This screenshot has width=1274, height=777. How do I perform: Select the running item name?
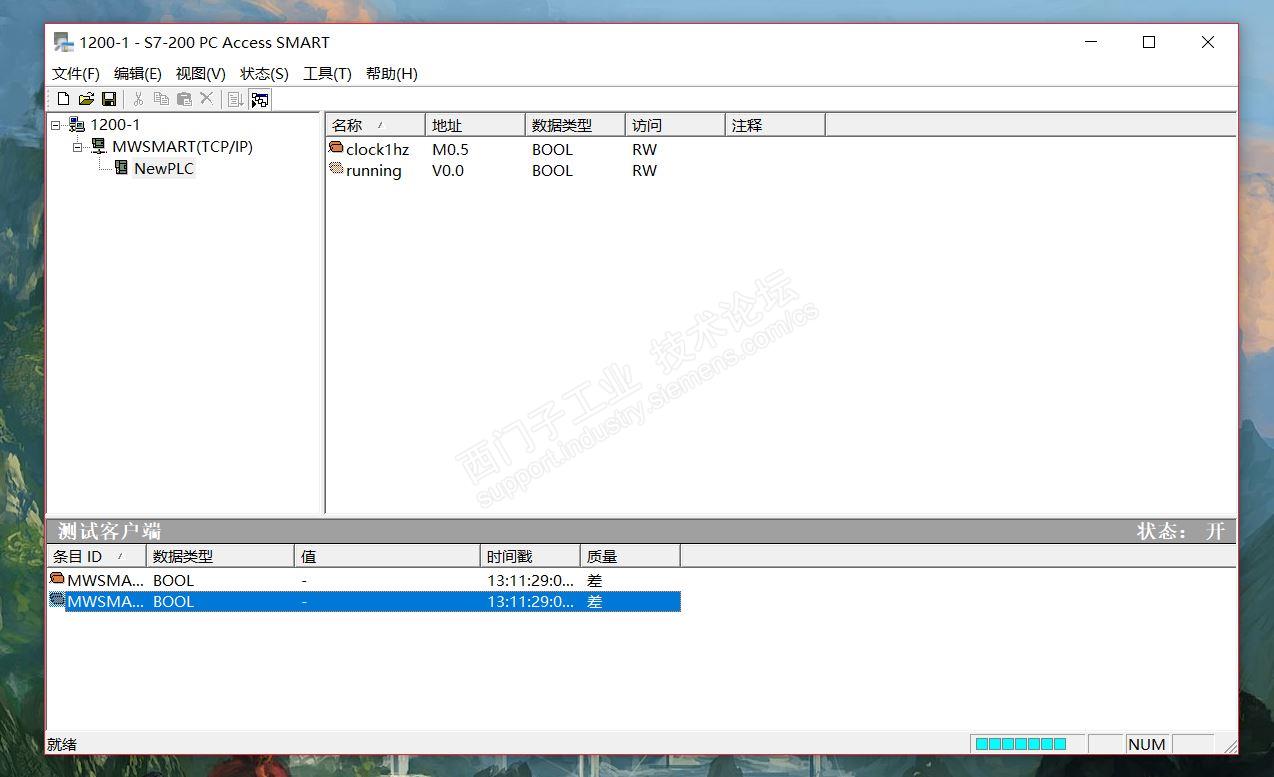coord(374,170)
